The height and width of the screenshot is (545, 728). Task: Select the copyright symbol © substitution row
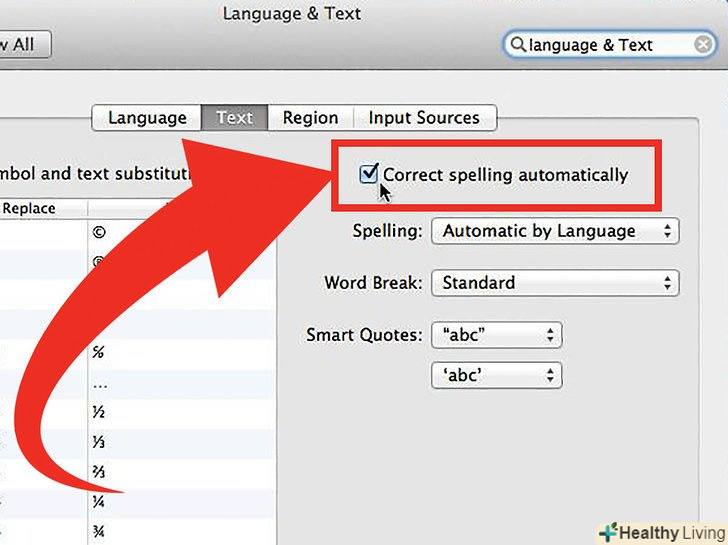coord(99,231)
